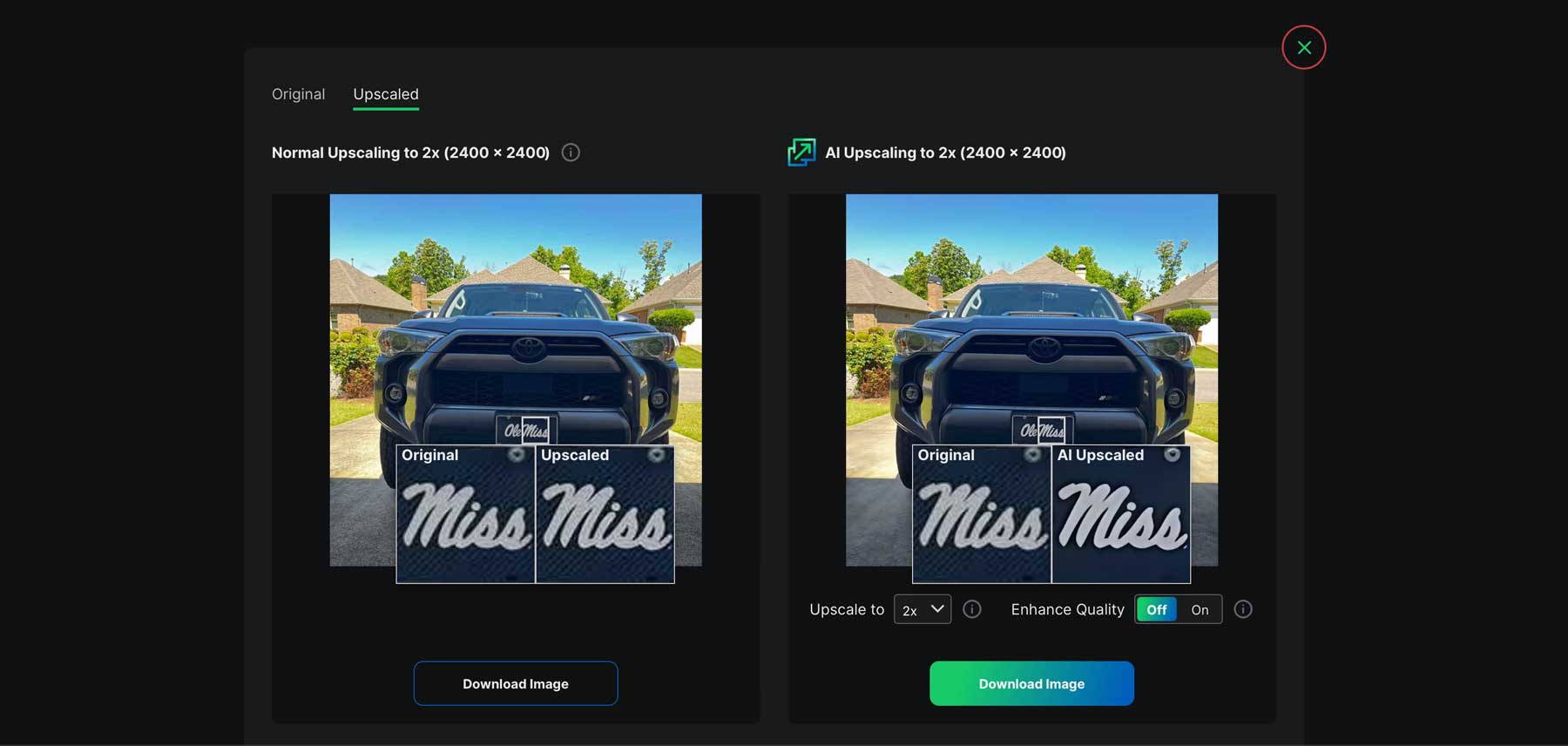Image resolution: width=1568 pixels, height=746 pixels.
Task: Select the Upscaled tab
Action: 386,94
